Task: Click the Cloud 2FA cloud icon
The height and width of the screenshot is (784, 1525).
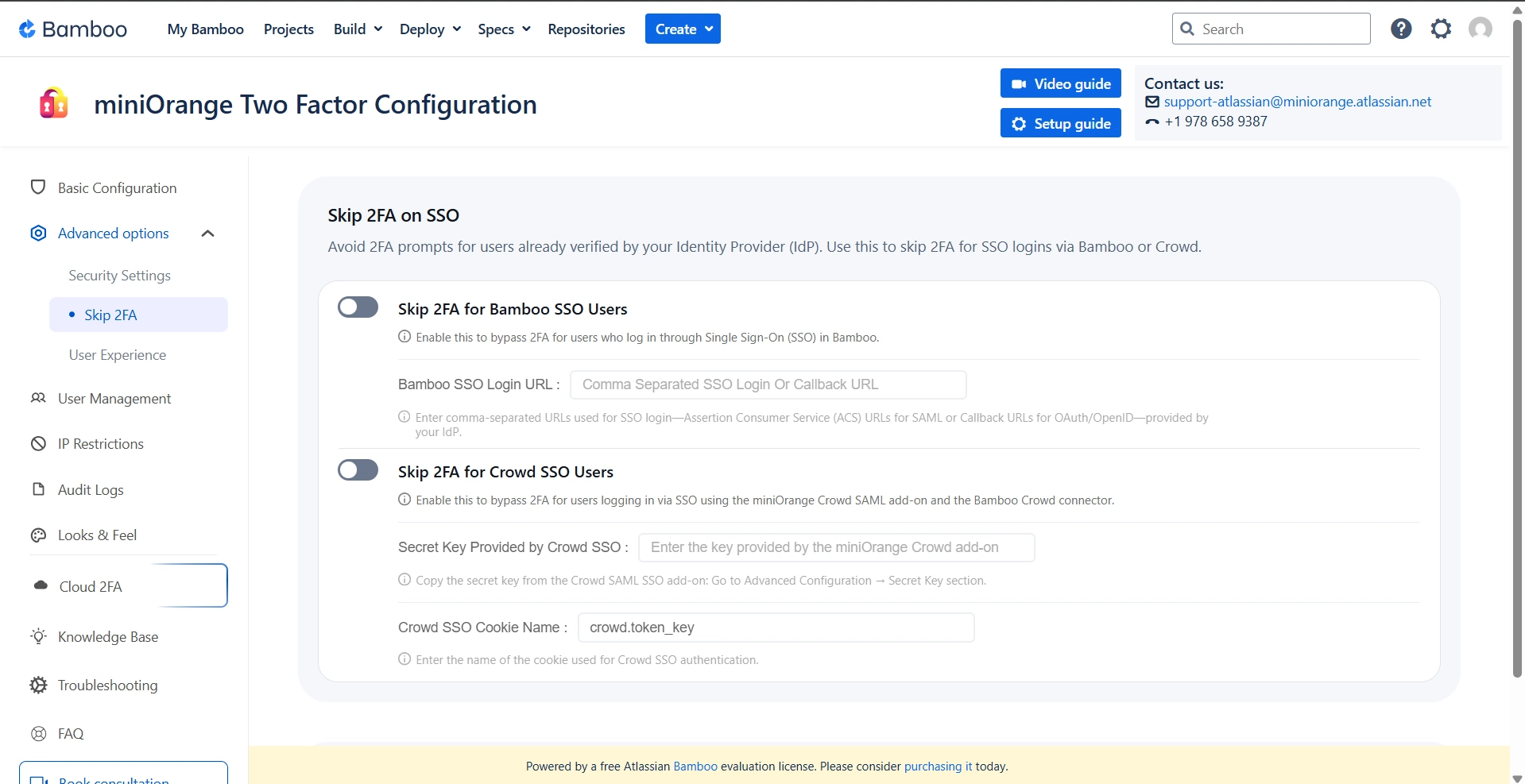Action: (38, 586)
